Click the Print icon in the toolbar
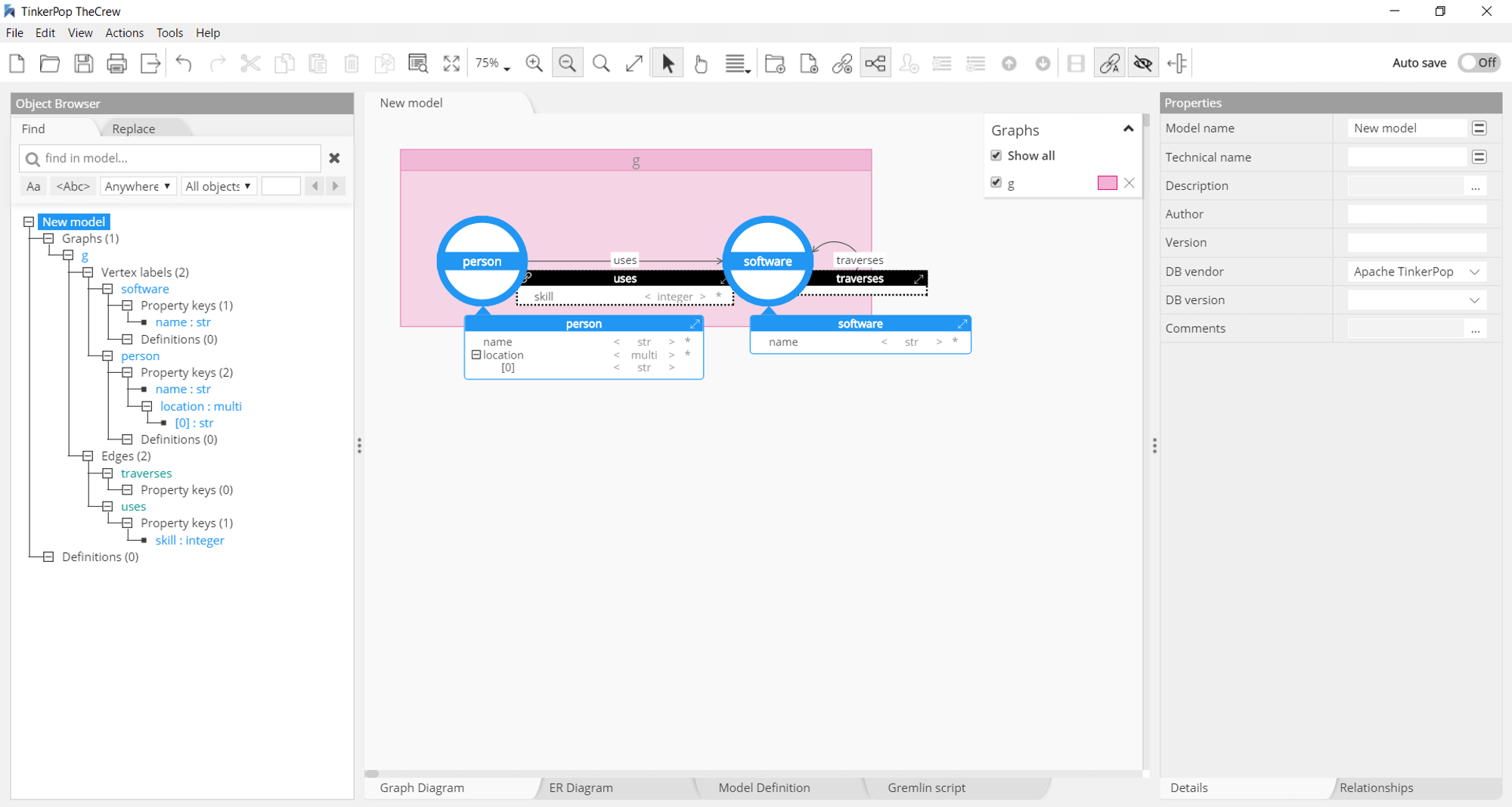Viewport: 1512px width, 807px height. click(116, 64)
